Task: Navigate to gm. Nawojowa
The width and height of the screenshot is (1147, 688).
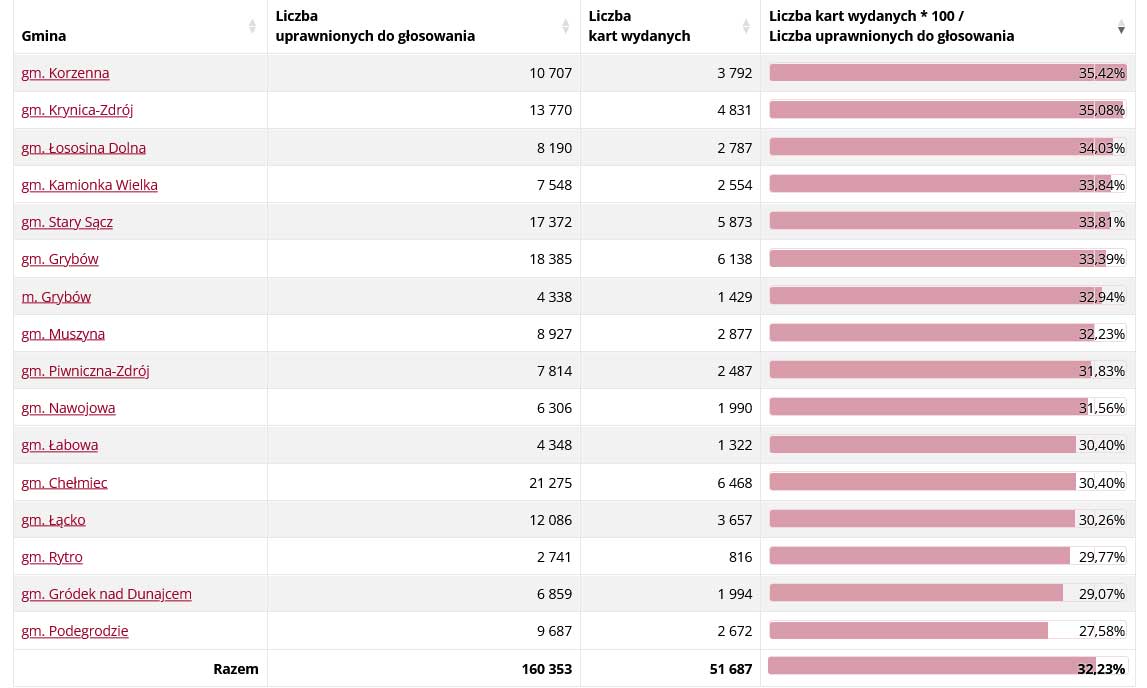Action: (68, 408)
